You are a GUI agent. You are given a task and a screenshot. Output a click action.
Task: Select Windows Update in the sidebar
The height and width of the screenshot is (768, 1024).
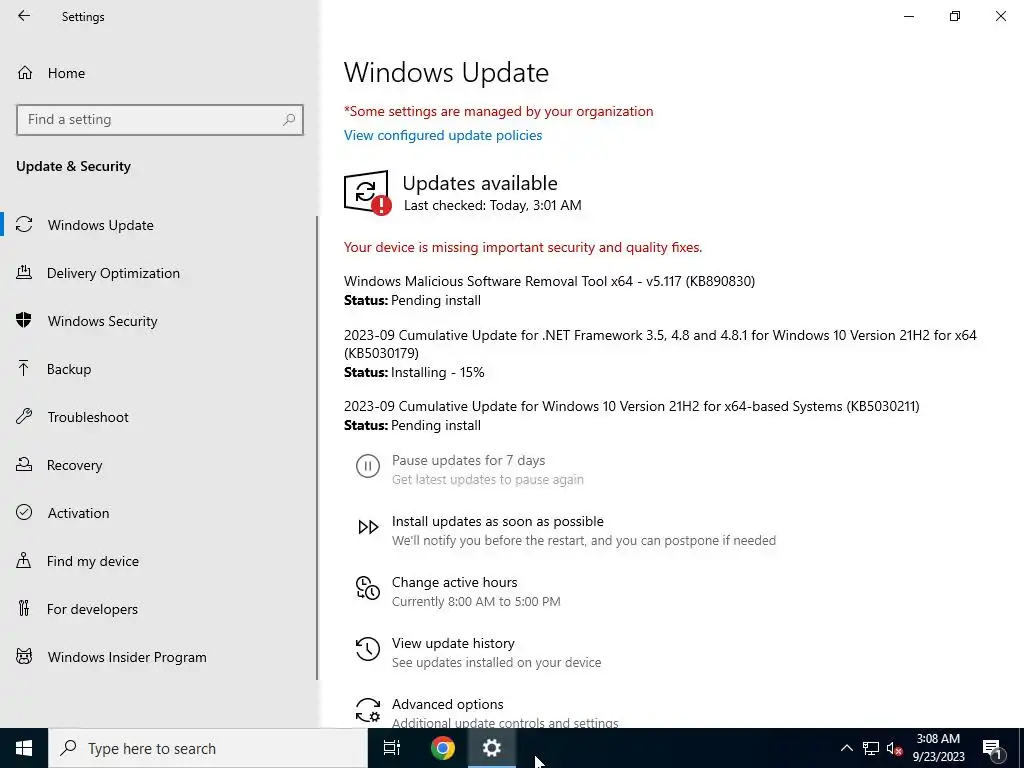159,225
